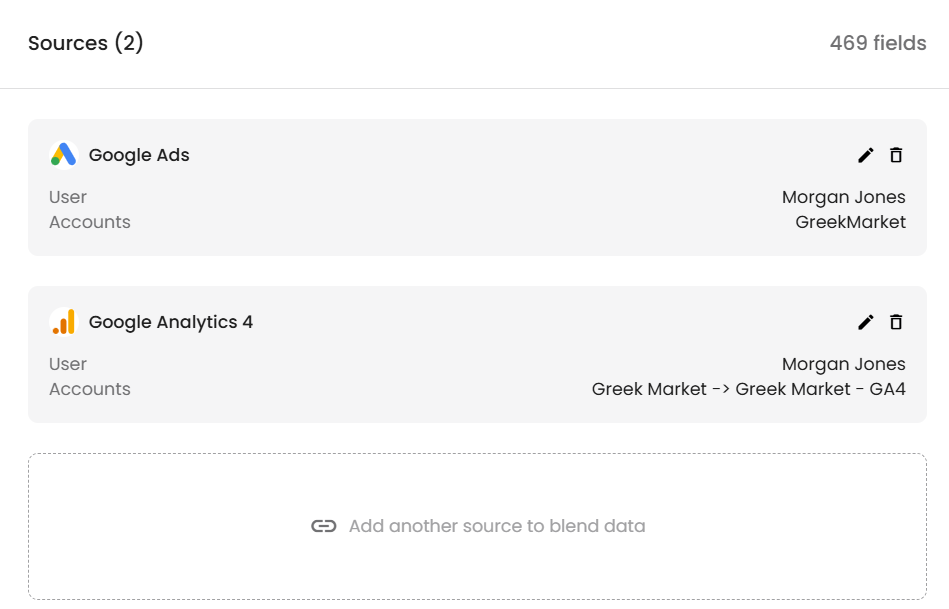This screenshot has width=949, height=609.
Task: Click the Greek Market - GA4 account value
Action: (x=749, y=389)
